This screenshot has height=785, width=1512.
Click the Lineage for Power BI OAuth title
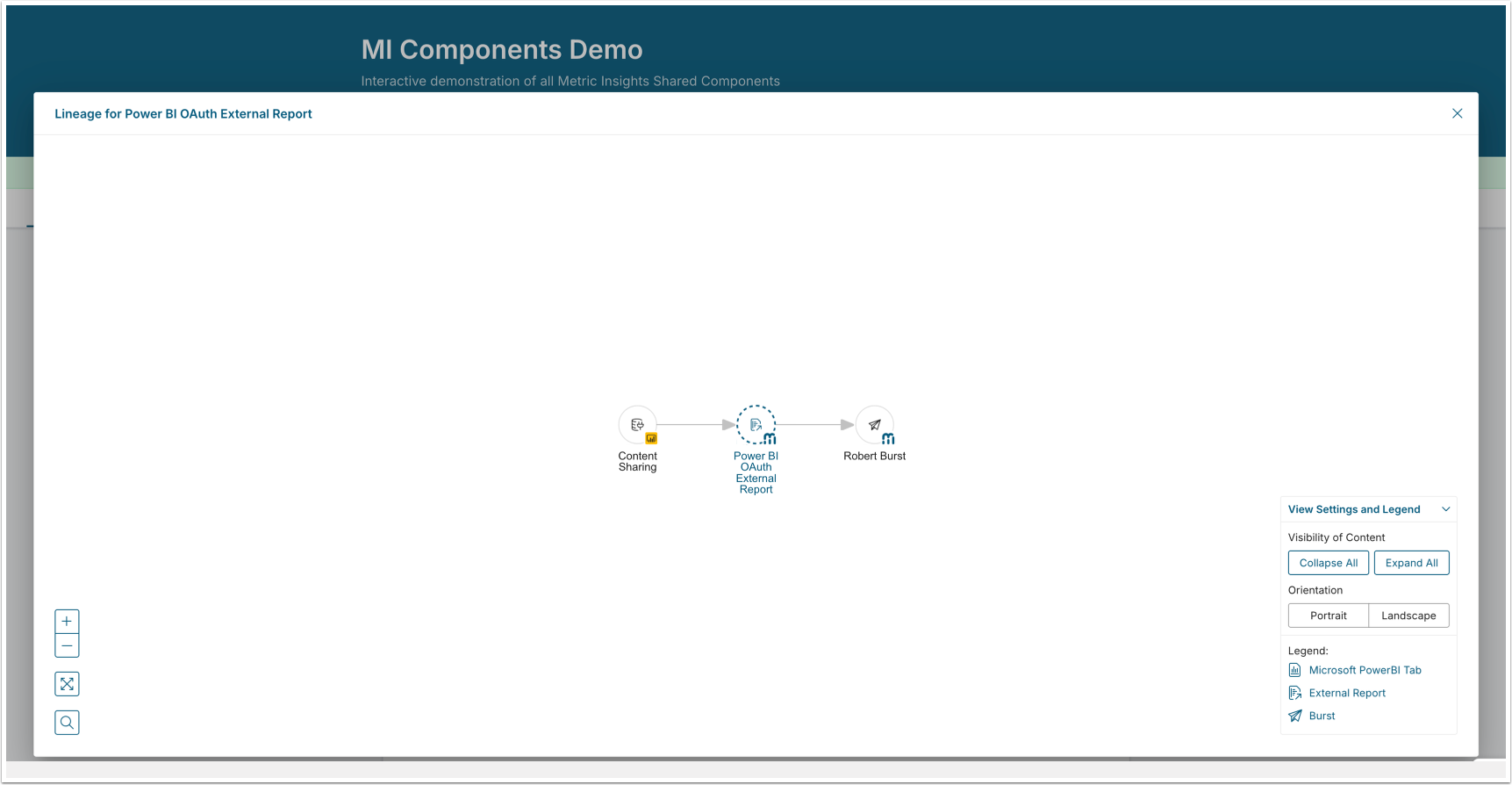point(183,114)
